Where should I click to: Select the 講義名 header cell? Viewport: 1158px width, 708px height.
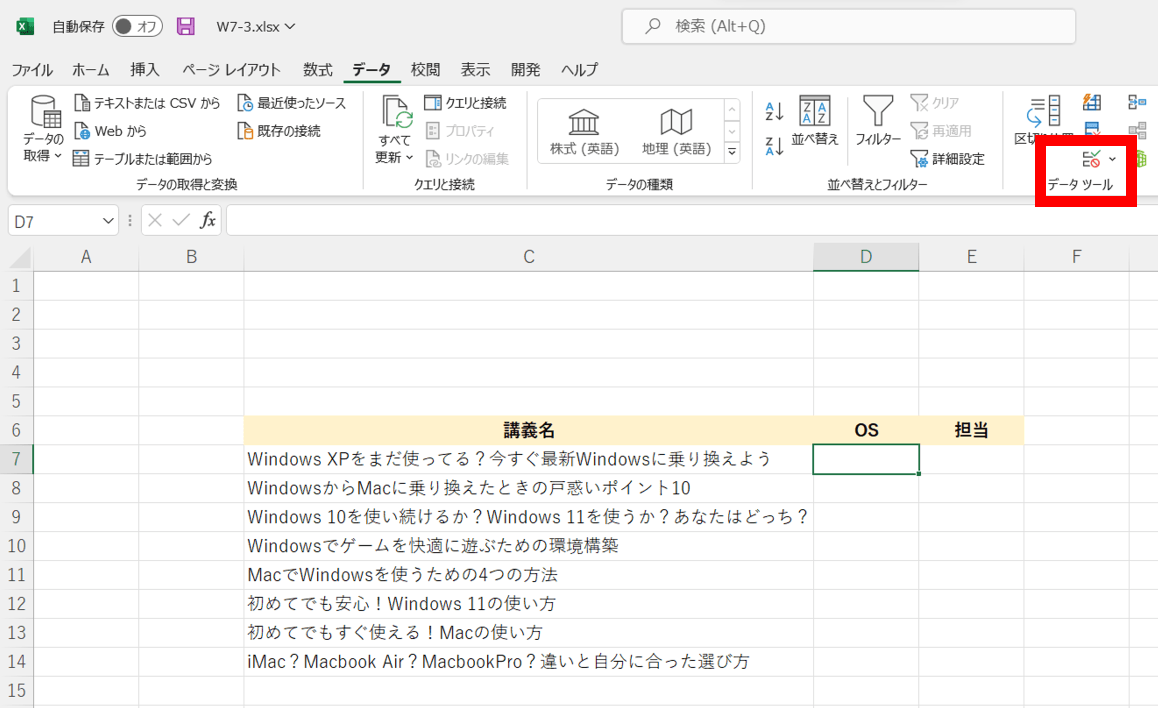(x=529, y=430)
